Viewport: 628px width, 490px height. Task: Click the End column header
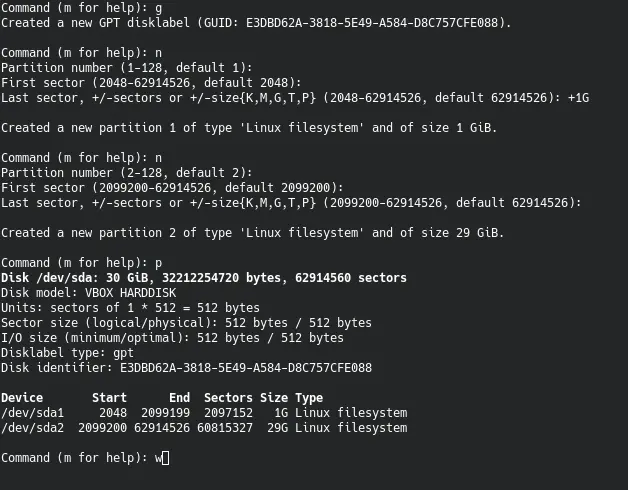point(179,398)
